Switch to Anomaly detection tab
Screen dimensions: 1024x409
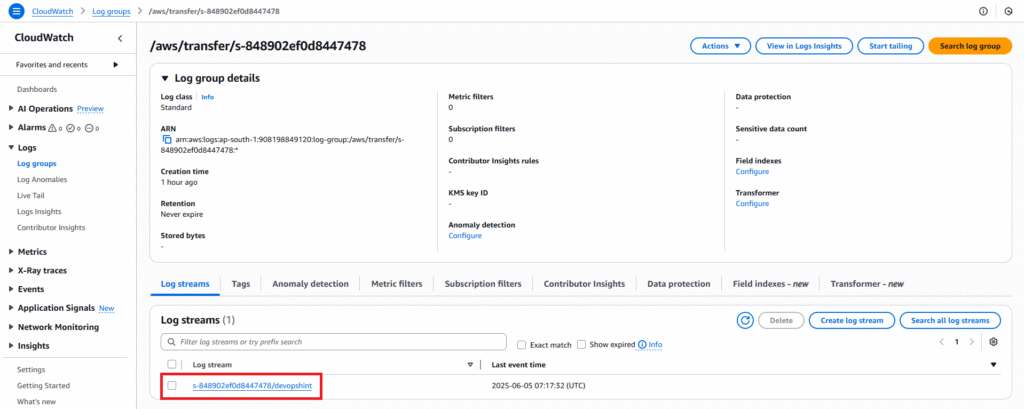(310, 284)
